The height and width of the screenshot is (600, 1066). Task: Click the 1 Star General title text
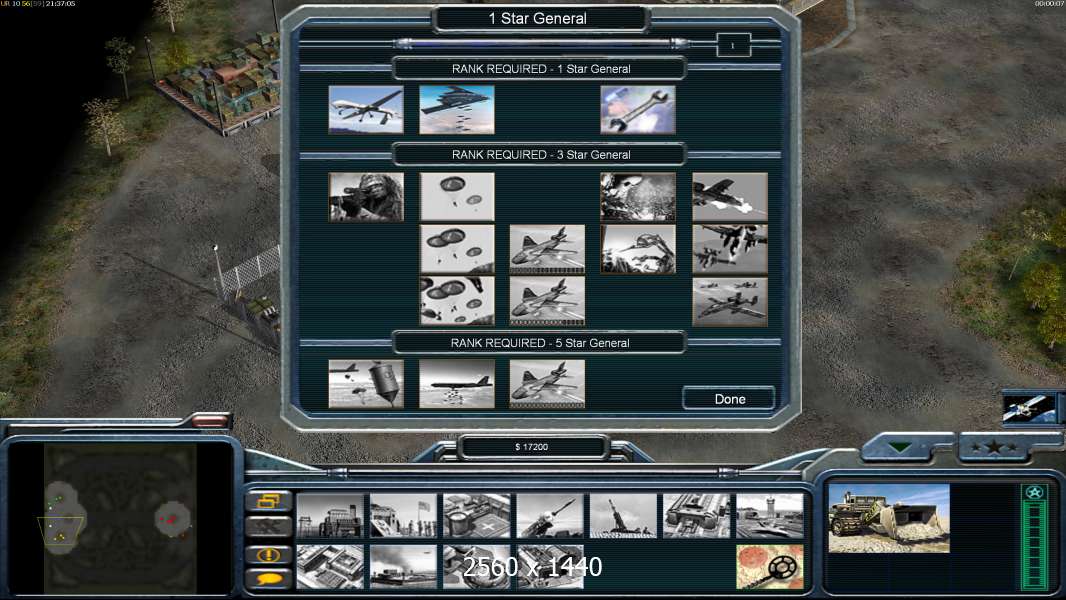[538, 18]
